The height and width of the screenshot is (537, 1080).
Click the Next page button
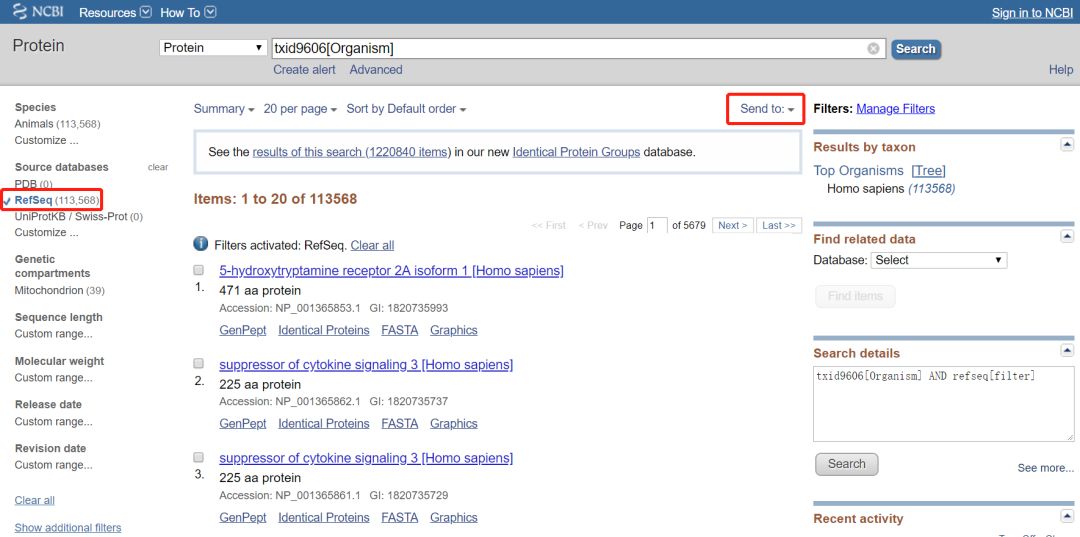tap(733, 225)
